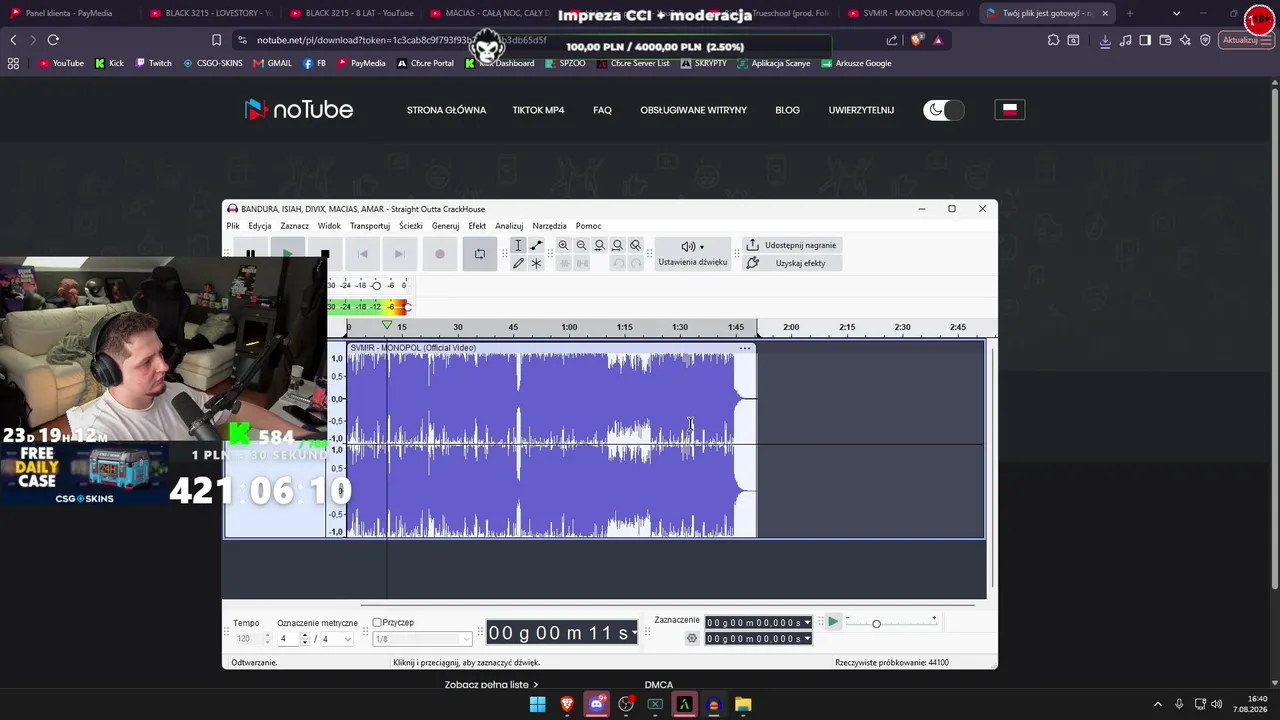Screen dimensions: 1280x720
Task: Switch to the SVMIR - MONOPOL browser tab
Action: tap(906, 13)
